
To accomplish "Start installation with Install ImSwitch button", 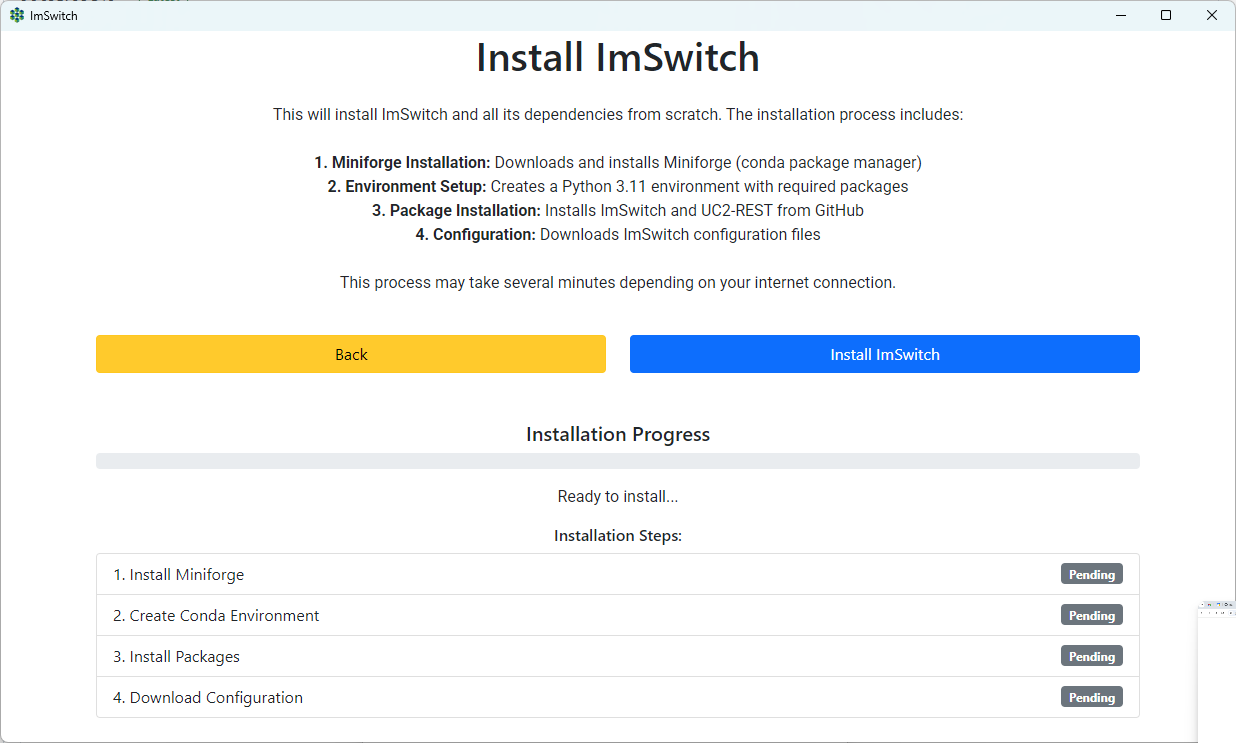I will [885, 354].
